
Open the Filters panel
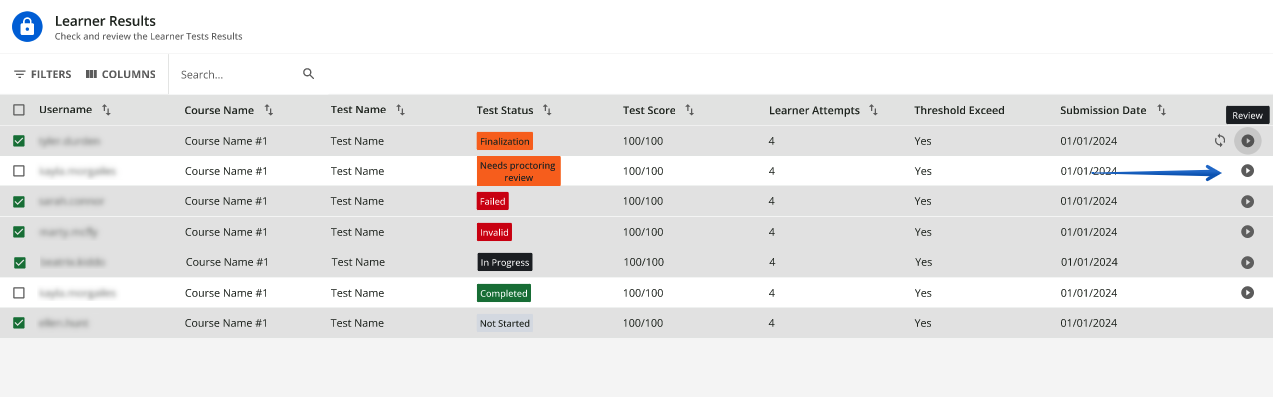(43, 74)
